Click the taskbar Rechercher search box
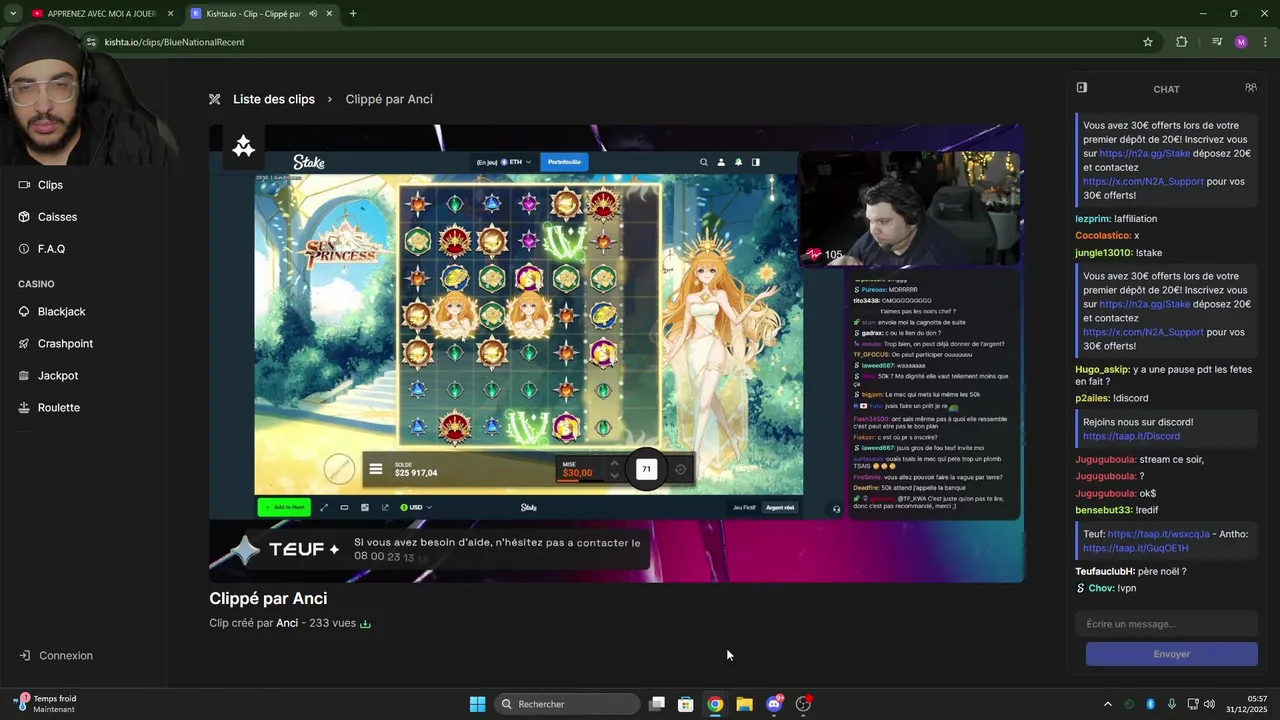1280x720 pixels. [x=567, y=704]
